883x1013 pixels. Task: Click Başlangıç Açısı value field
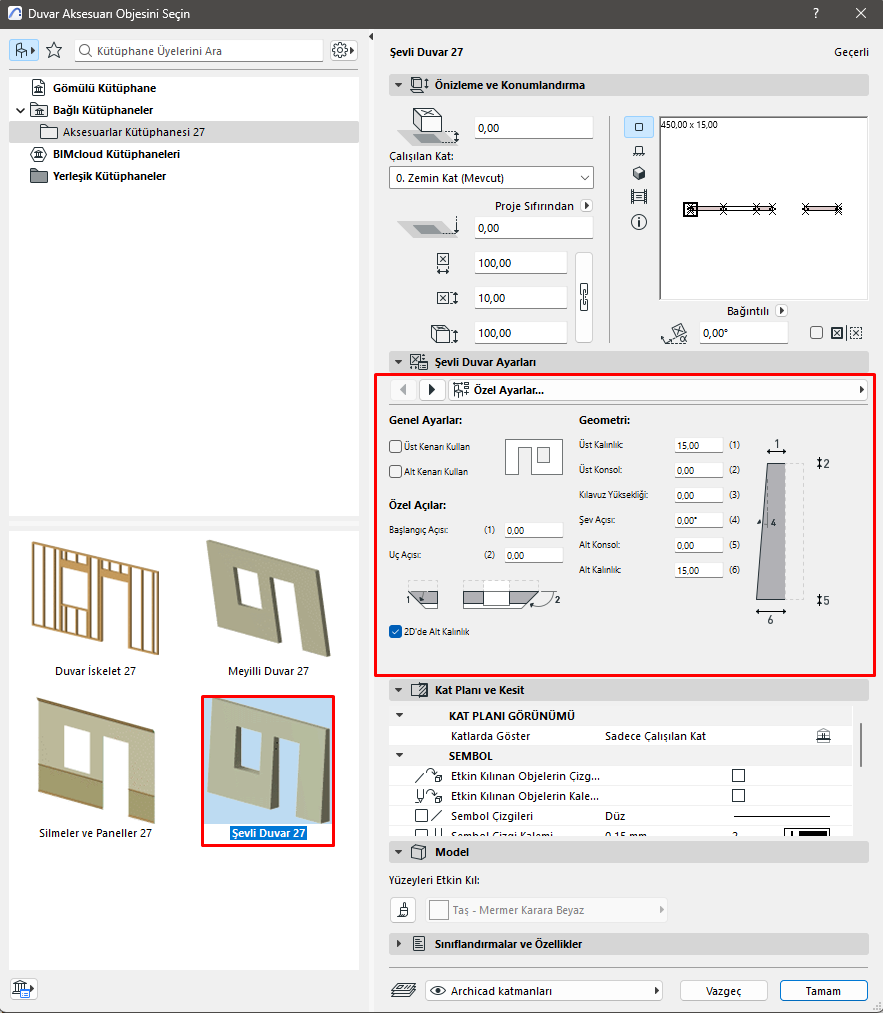click(534, 530)
